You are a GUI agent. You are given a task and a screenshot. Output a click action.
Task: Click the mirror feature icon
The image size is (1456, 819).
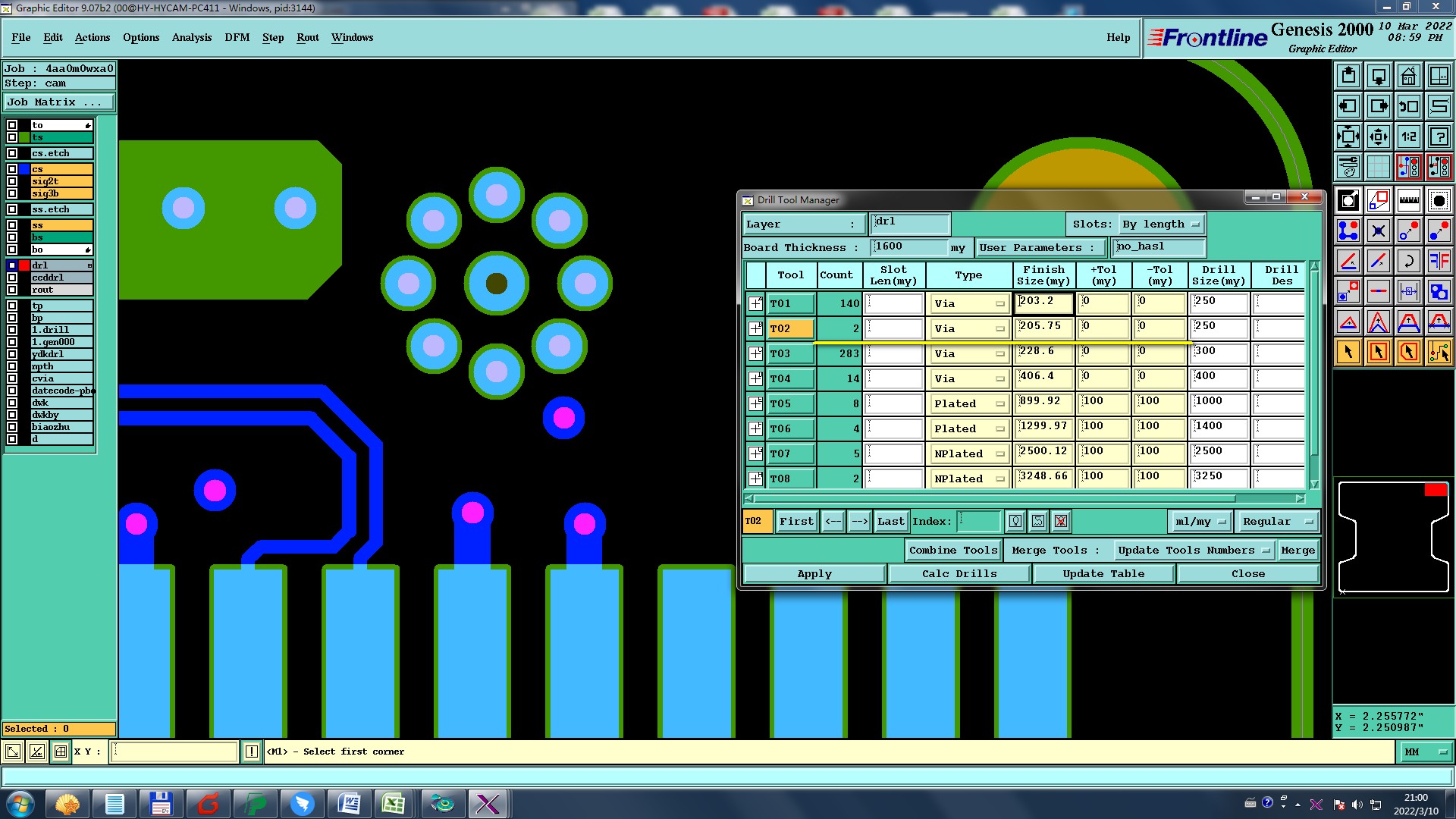tap(1439, 261)
